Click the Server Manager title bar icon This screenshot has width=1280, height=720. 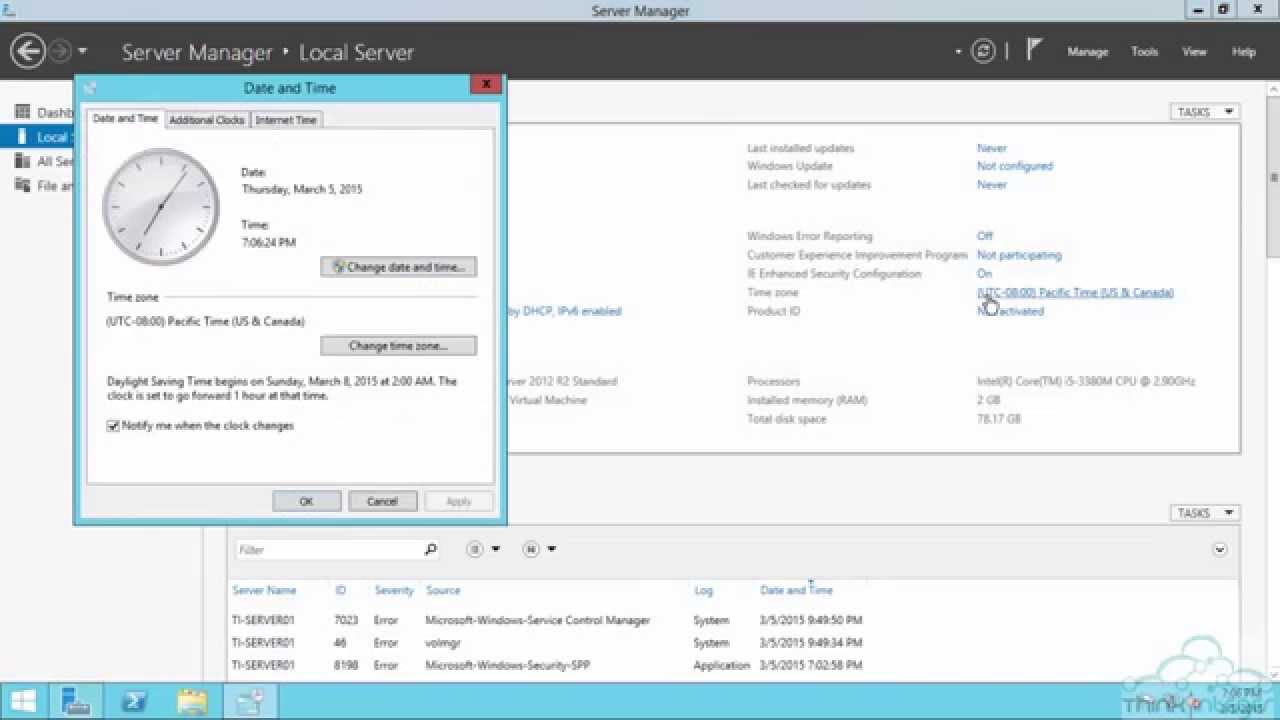pos(9,9)
